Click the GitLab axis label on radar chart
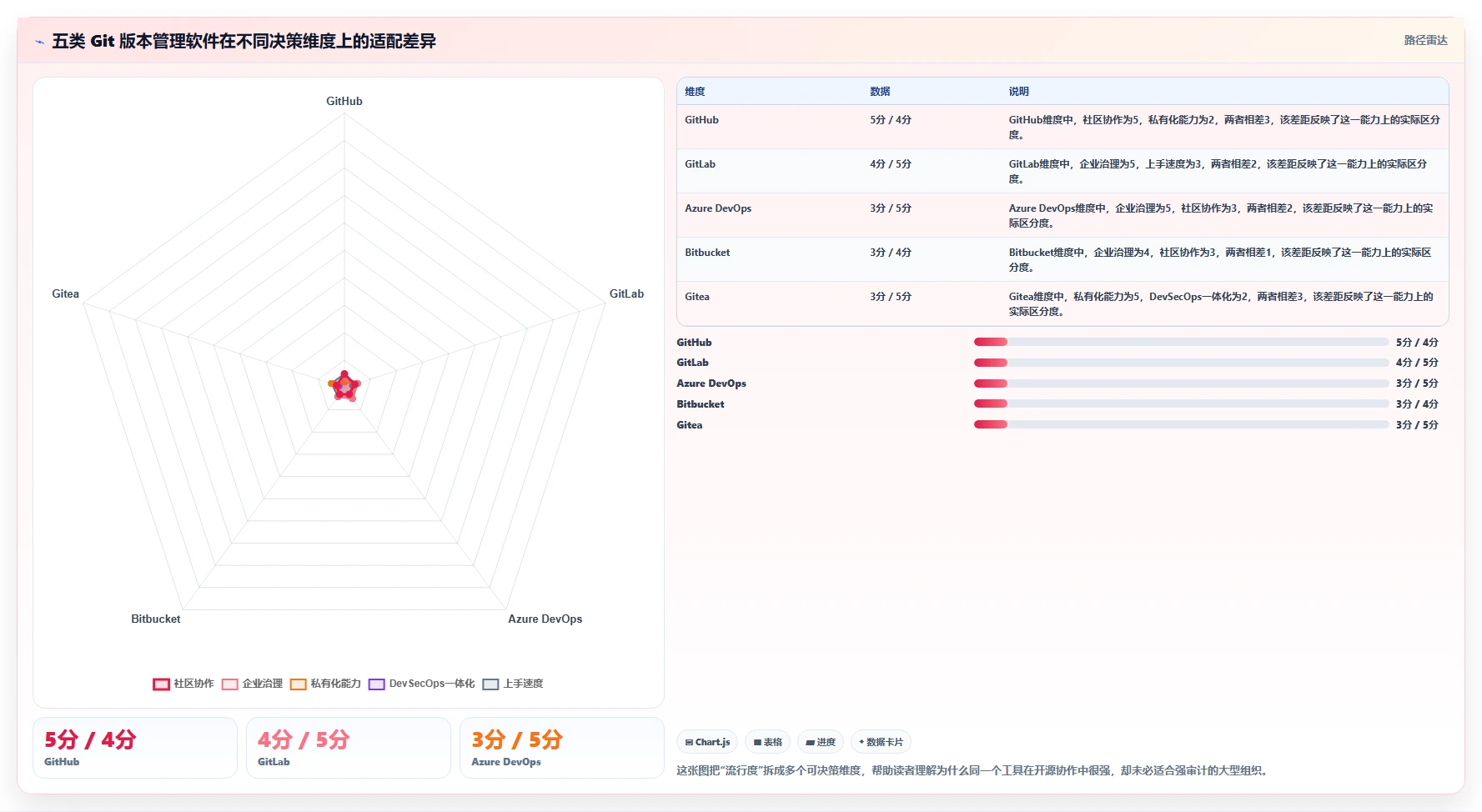Image resolution: width=1482 pixels, height=812 pixels. tap(626, 293)
